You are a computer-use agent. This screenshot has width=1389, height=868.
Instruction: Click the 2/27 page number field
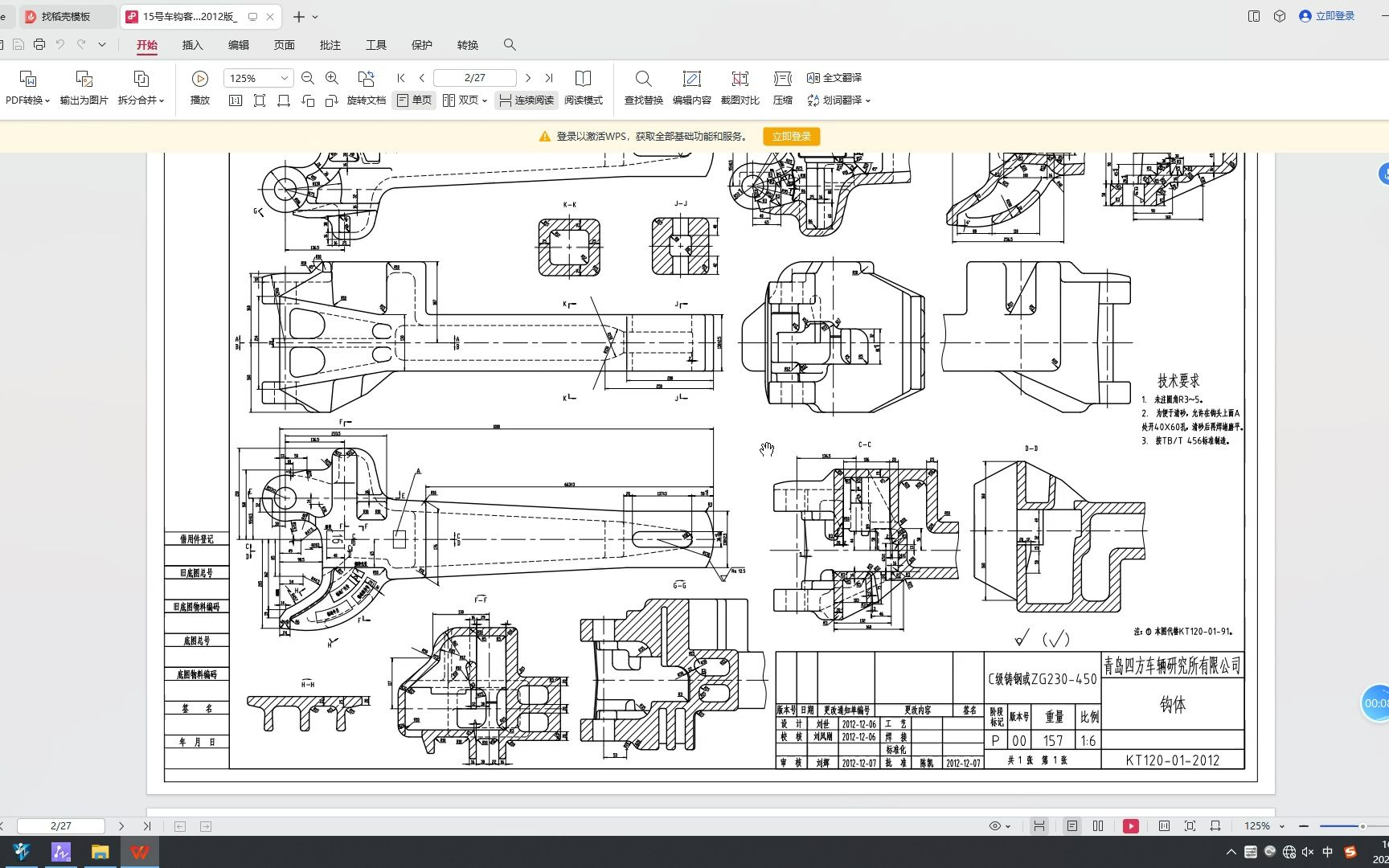tap(474, 78)
